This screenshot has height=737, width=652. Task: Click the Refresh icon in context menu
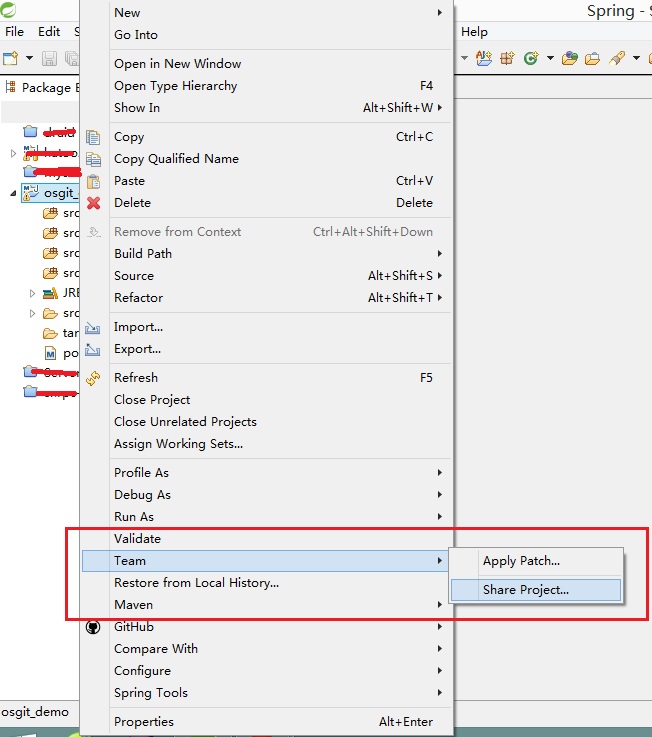[x=94, y=378]
